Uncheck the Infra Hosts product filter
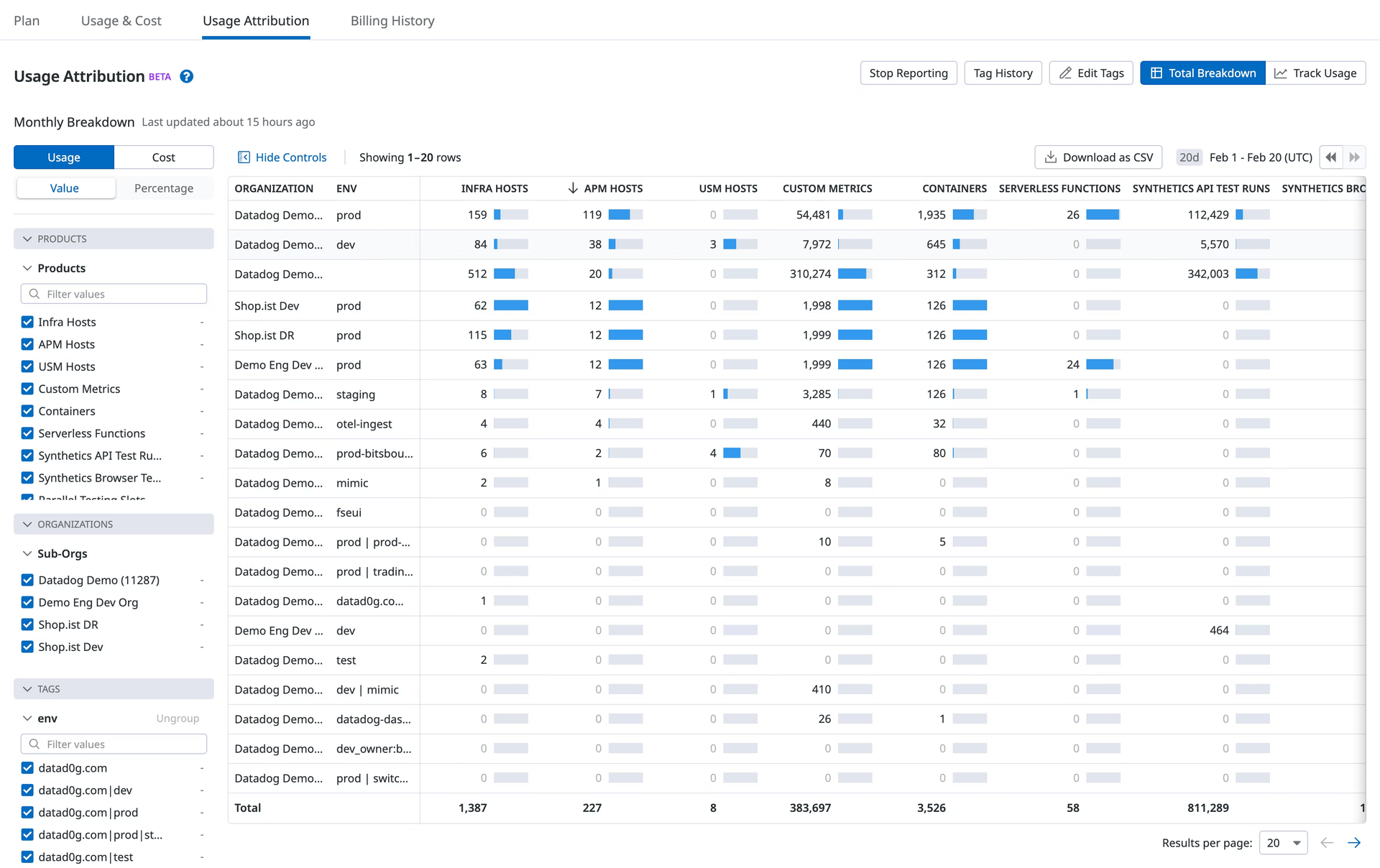 click(x=27, y=322)
